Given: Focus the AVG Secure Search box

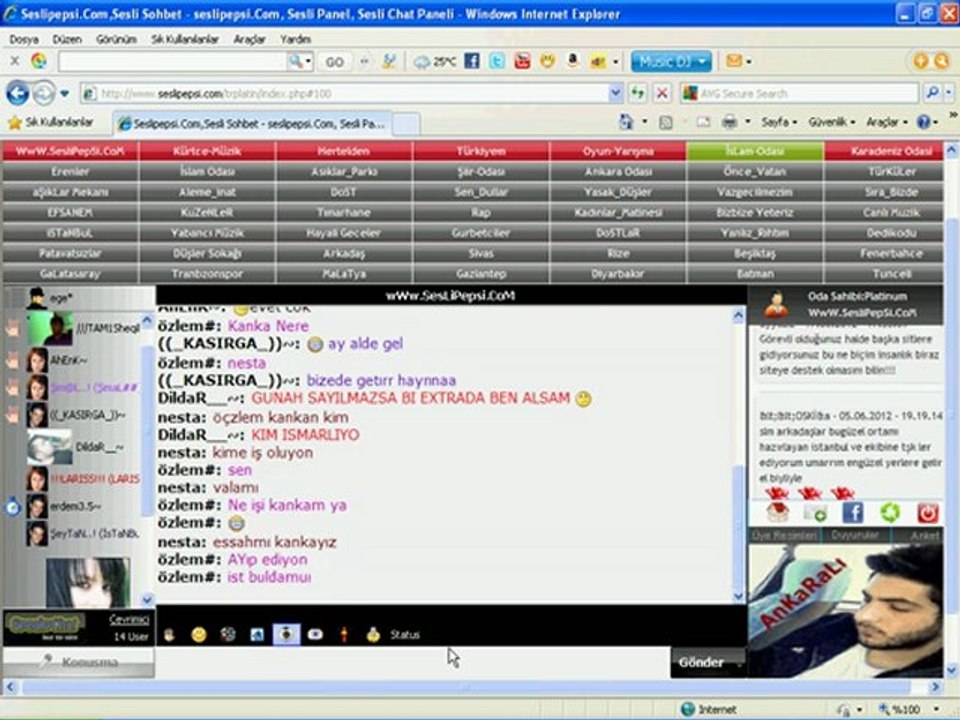Looking at the screenshot, I should pos(799,93).
